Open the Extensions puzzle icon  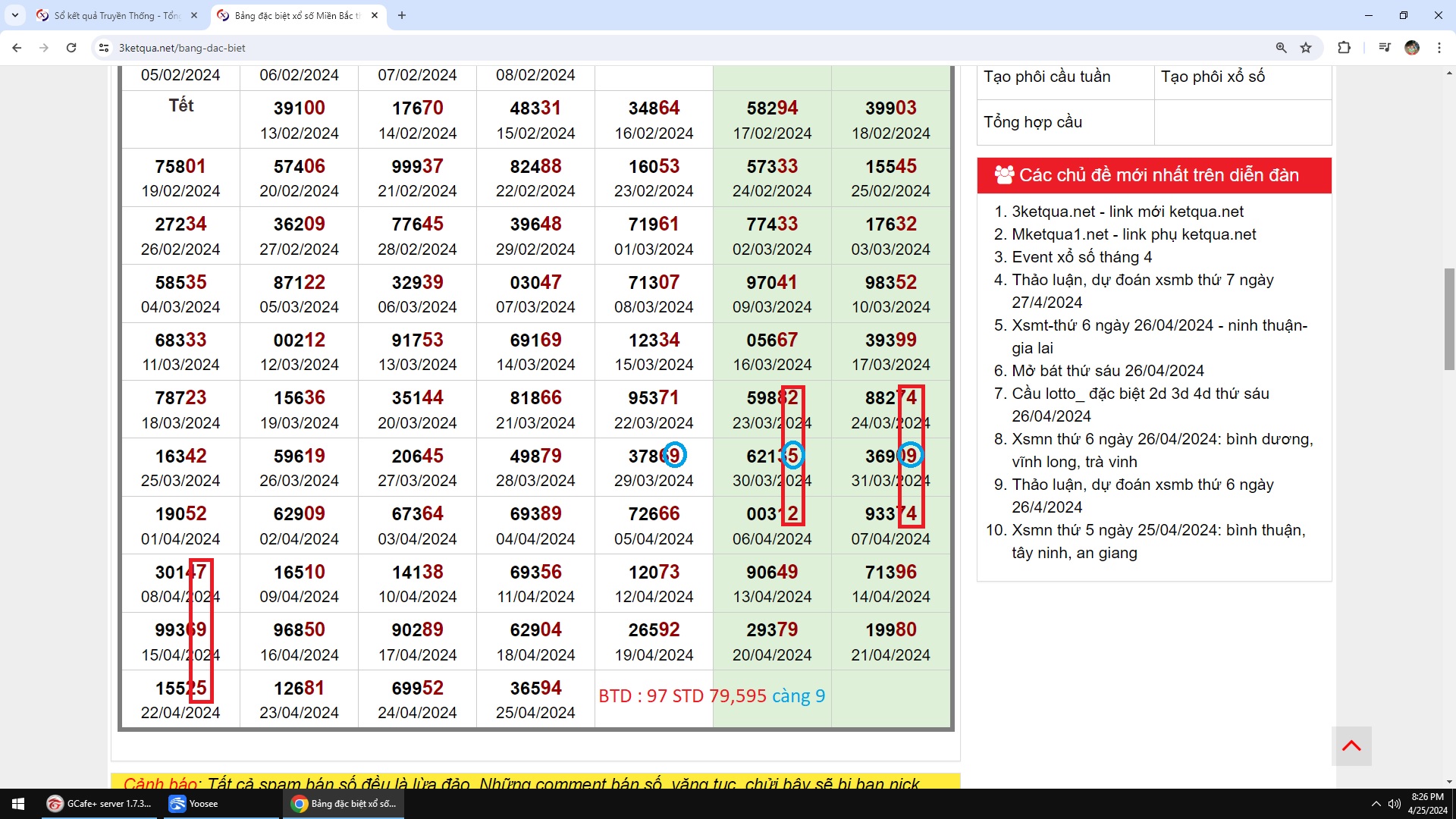point(1344,48)
